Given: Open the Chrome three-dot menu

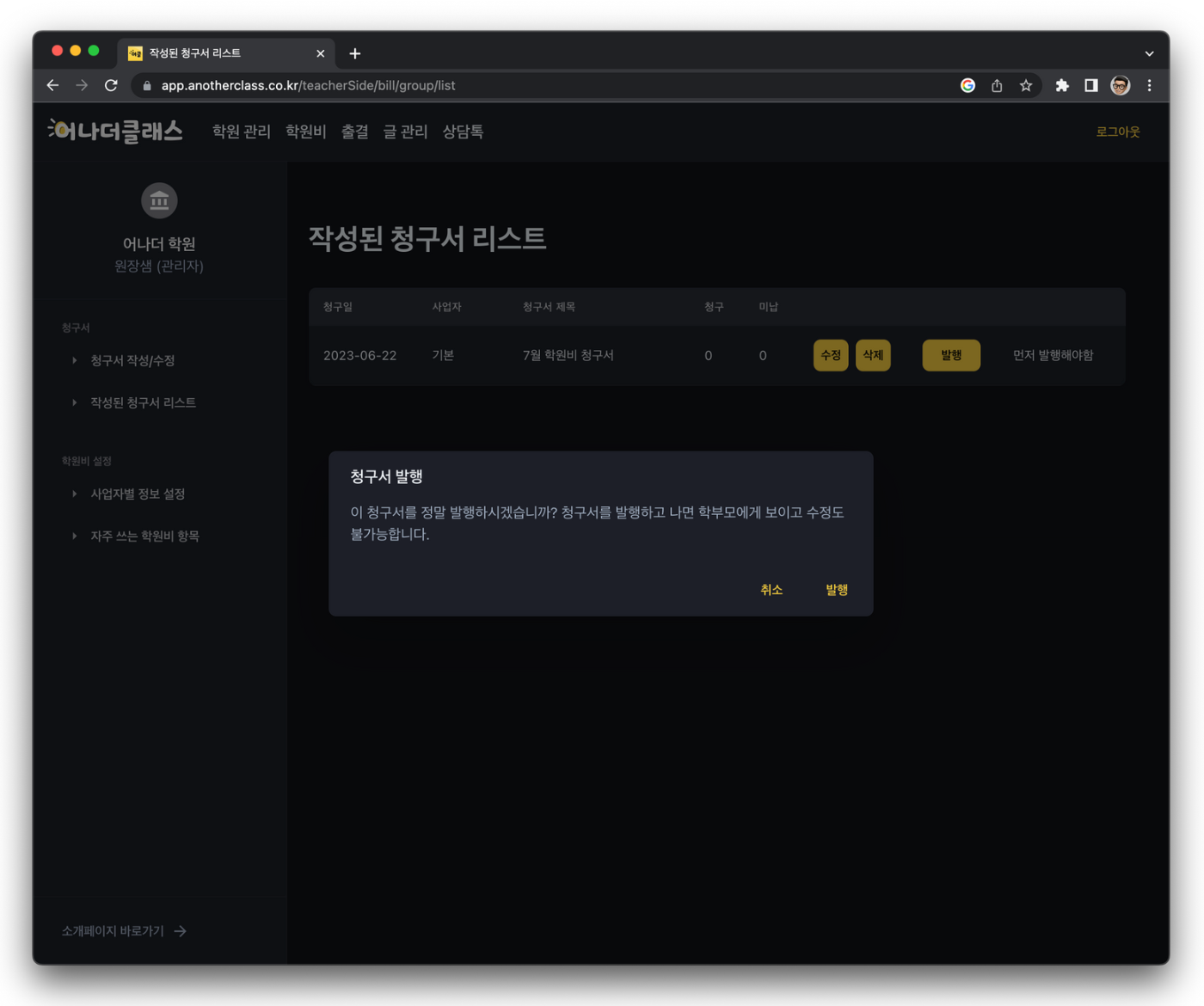Looking at the screenshot, I should (1149, 85).
